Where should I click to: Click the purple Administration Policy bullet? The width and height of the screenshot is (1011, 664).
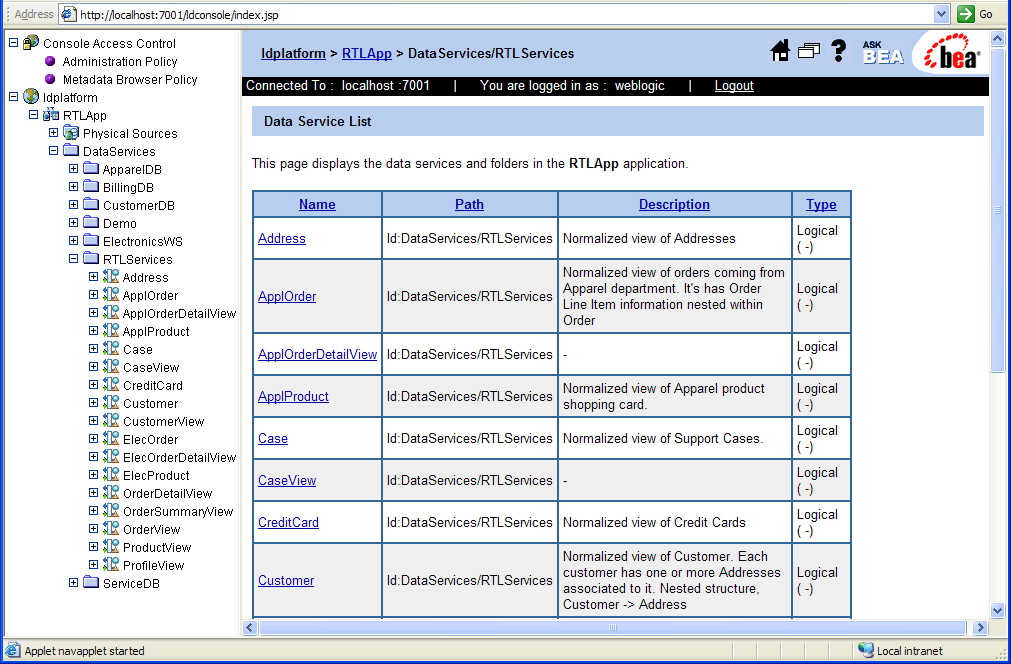(x=50, y=61)
